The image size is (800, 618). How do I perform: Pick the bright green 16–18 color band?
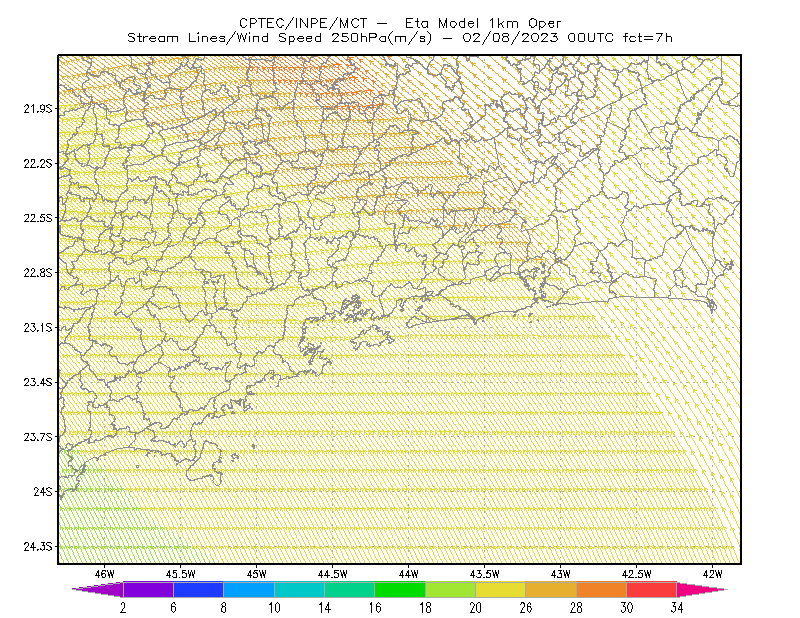click(400, 589)
